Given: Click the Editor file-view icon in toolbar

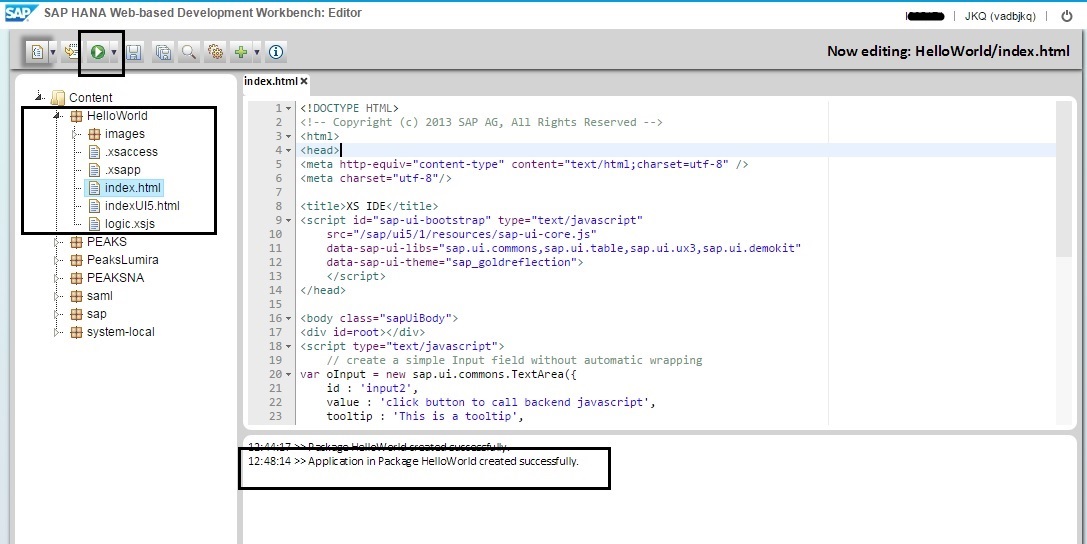Looking at the screenshot, I should tap(37, 52).
